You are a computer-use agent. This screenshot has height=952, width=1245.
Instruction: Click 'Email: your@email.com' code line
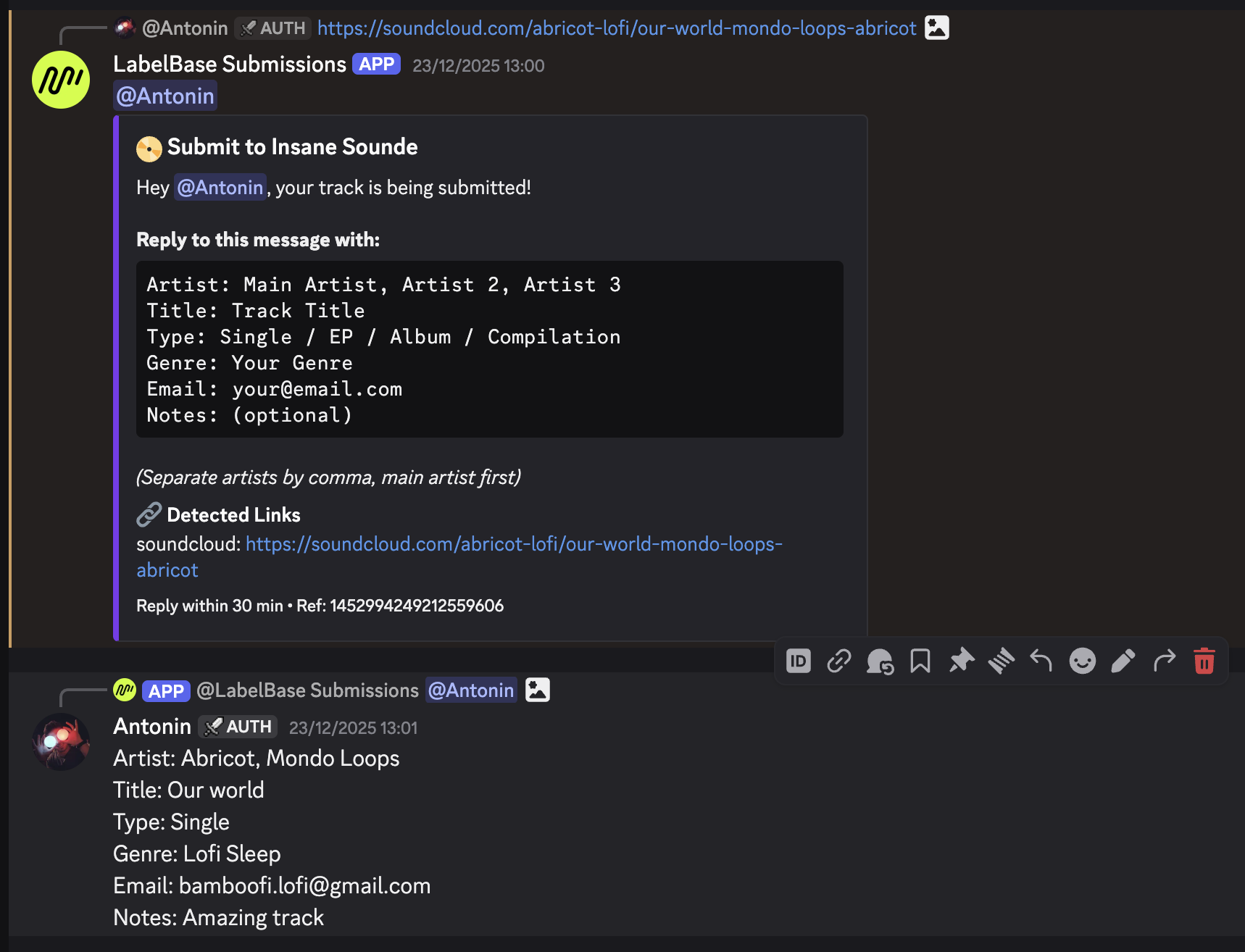(x=274, y=388)
